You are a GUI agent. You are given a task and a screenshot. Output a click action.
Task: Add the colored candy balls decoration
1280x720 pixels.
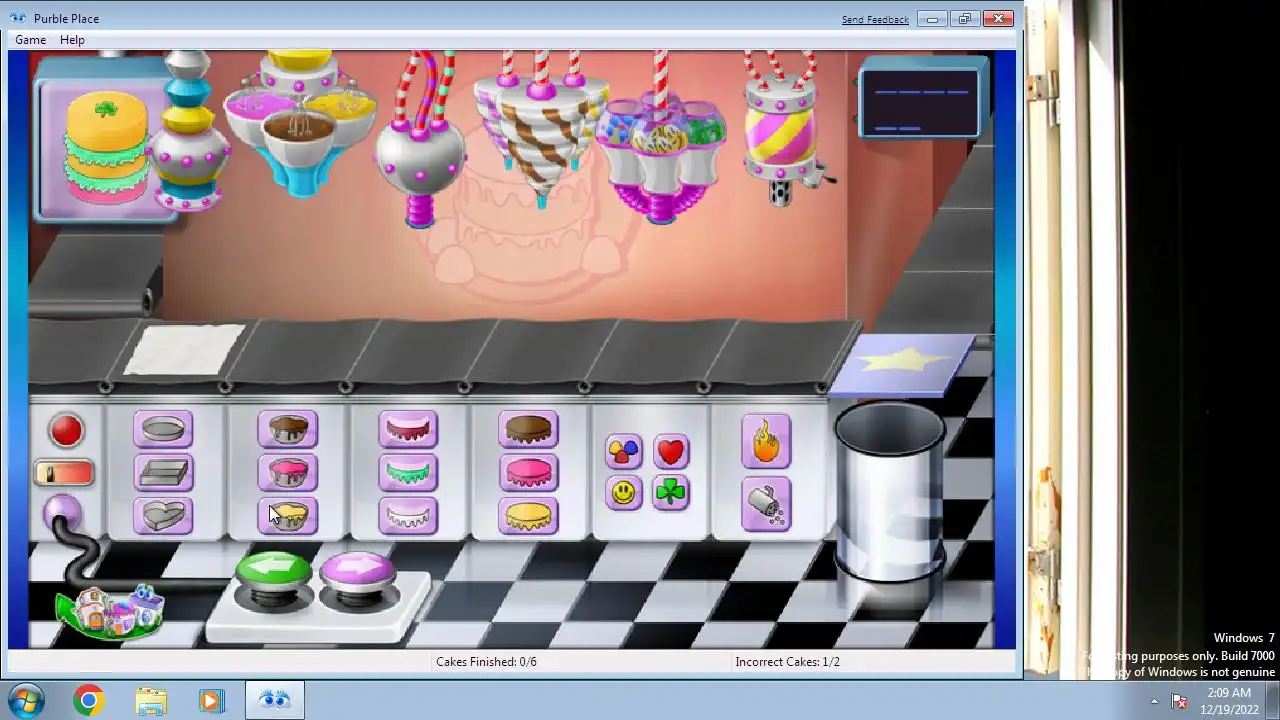click(624, 452)
